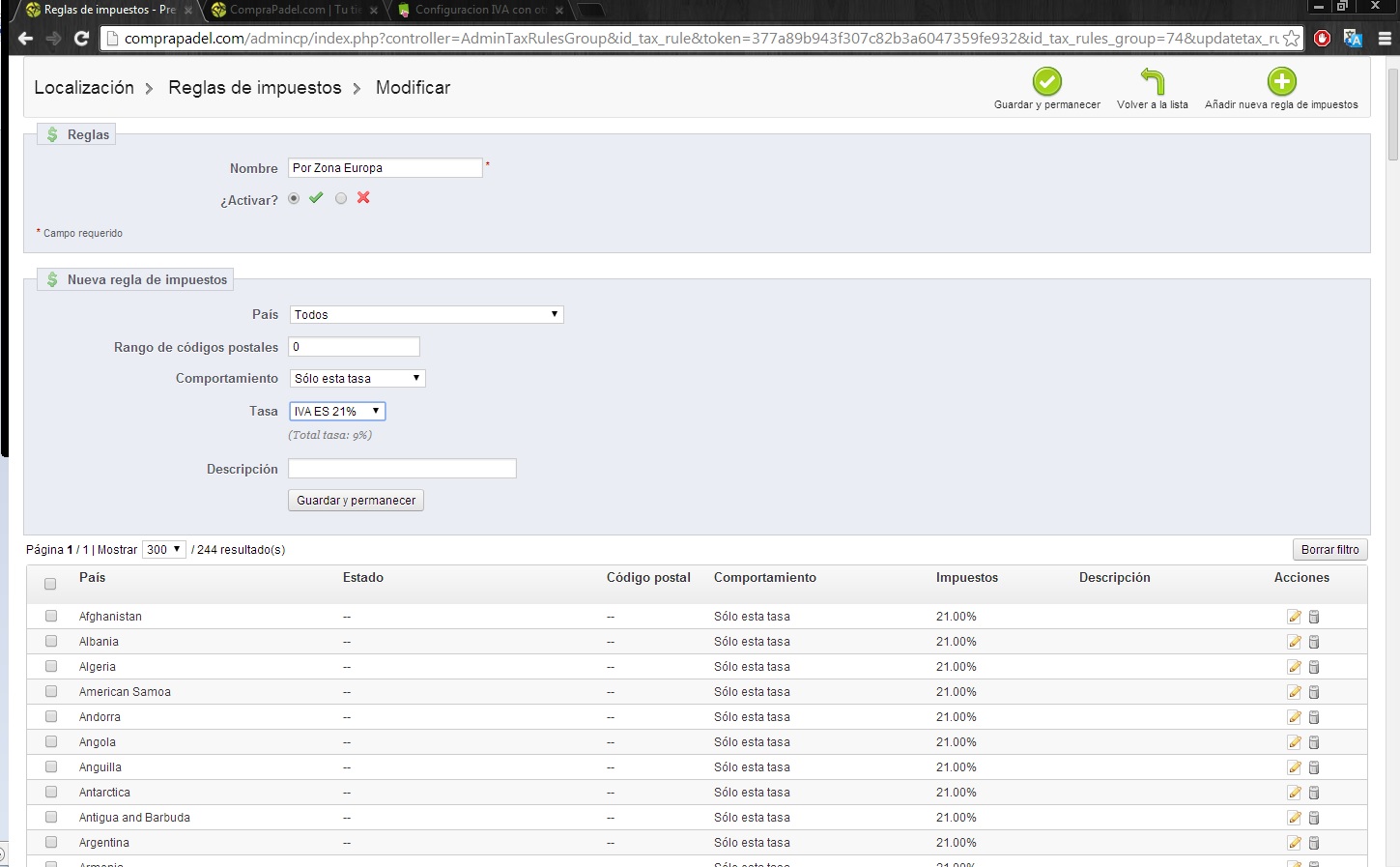Delete the Antigua and Barbuda tax rule
The image size is (1400, 867).
pyautogui.click(x=1314, y=818)
